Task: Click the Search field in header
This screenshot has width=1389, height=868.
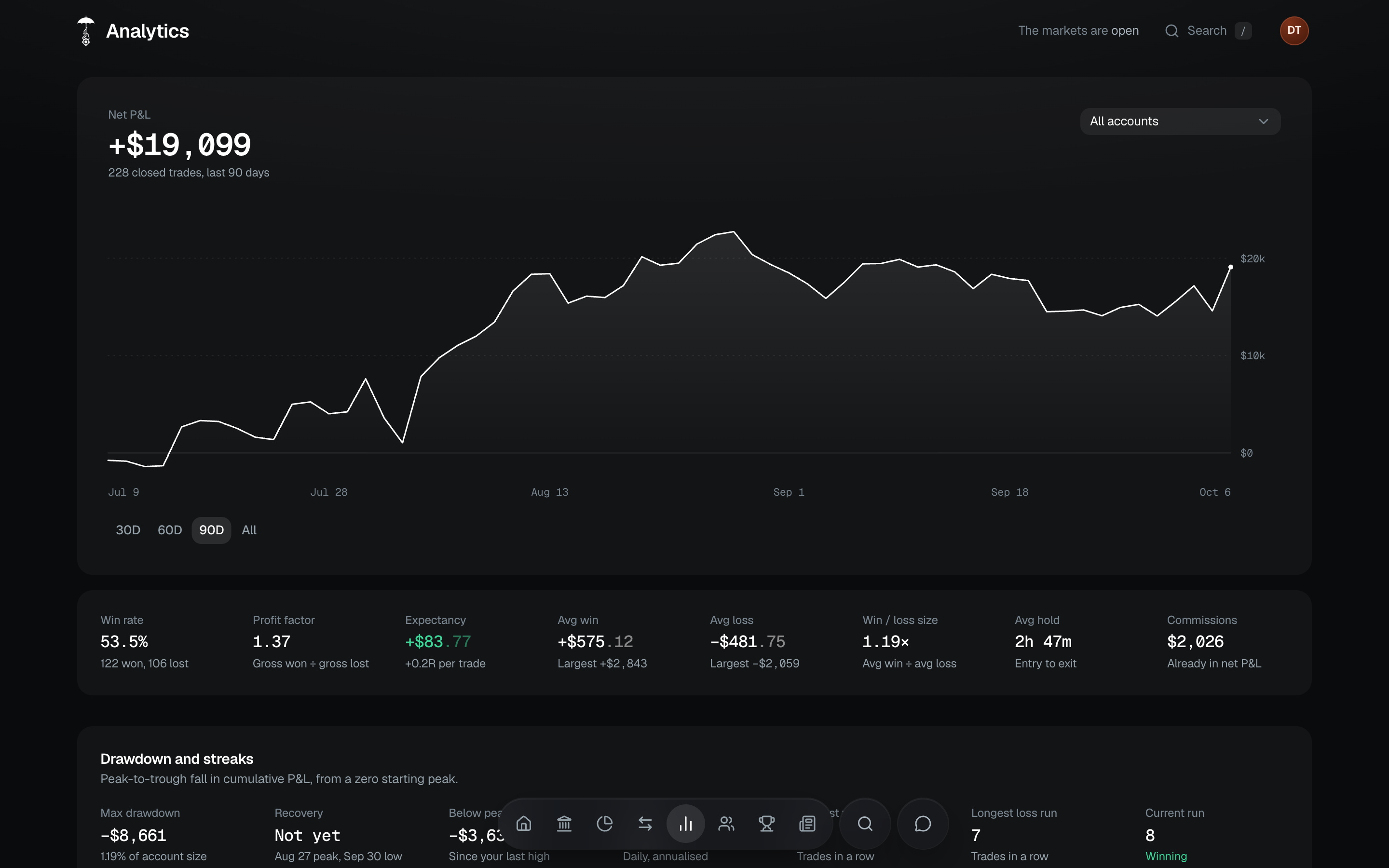Action: coord(1208,31)
